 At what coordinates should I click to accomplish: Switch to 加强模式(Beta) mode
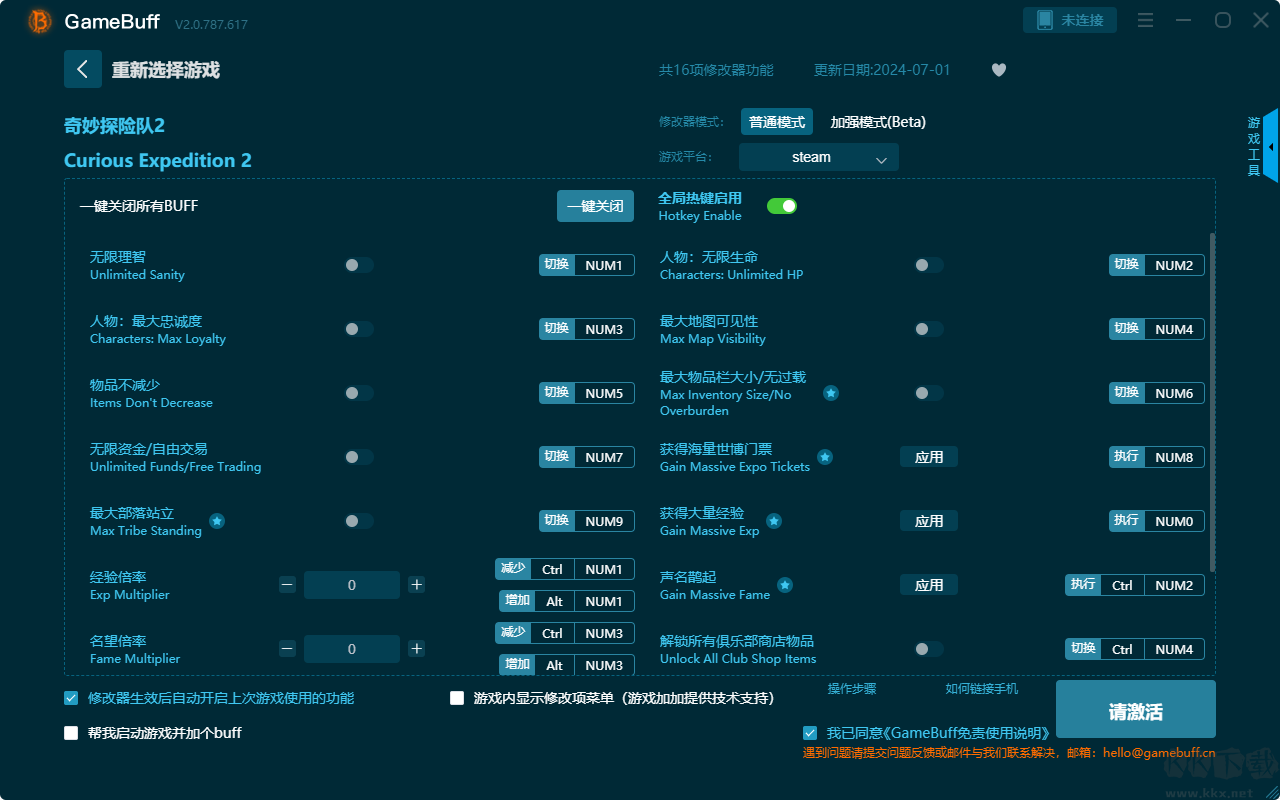(880, 121)
